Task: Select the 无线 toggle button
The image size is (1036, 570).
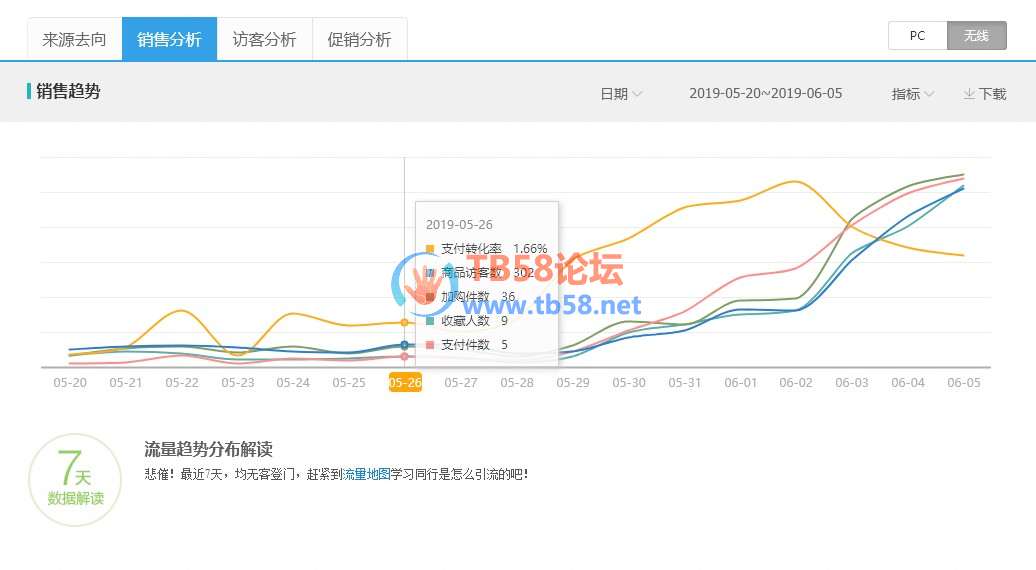Action: coord(976,36)
